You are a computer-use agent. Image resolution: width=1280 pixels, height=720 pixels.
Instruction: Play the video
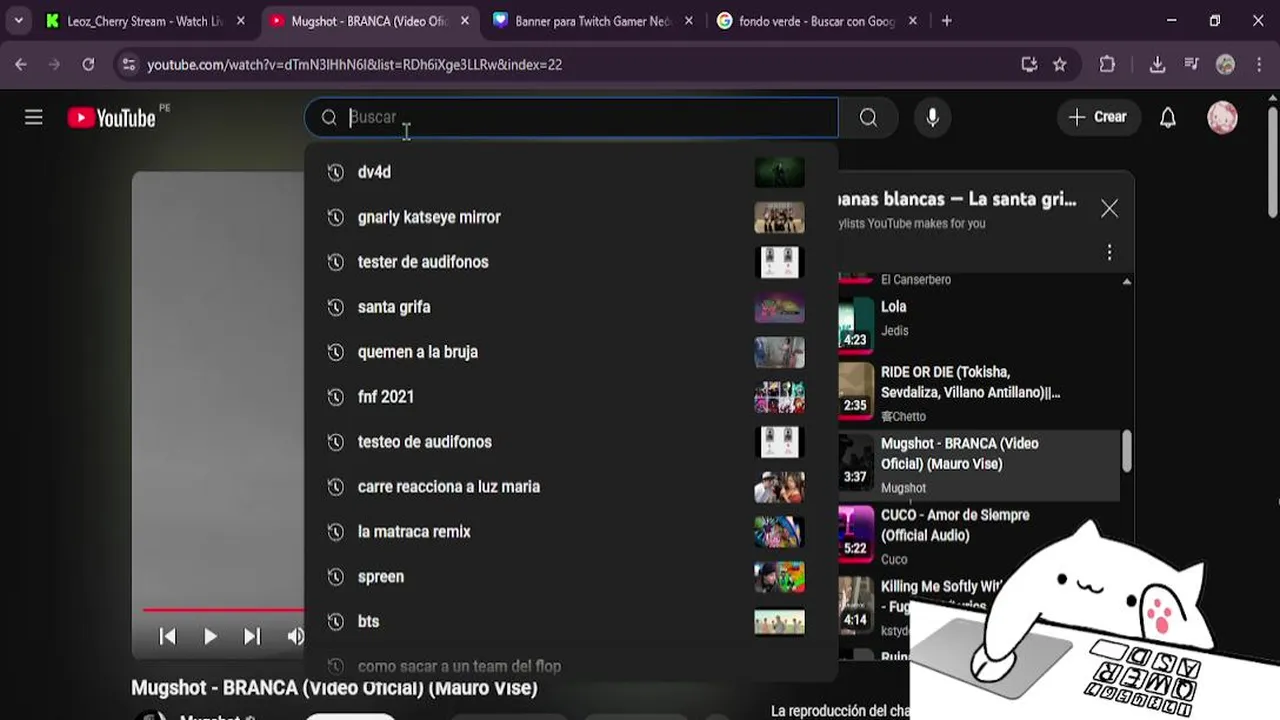point(210,636)
